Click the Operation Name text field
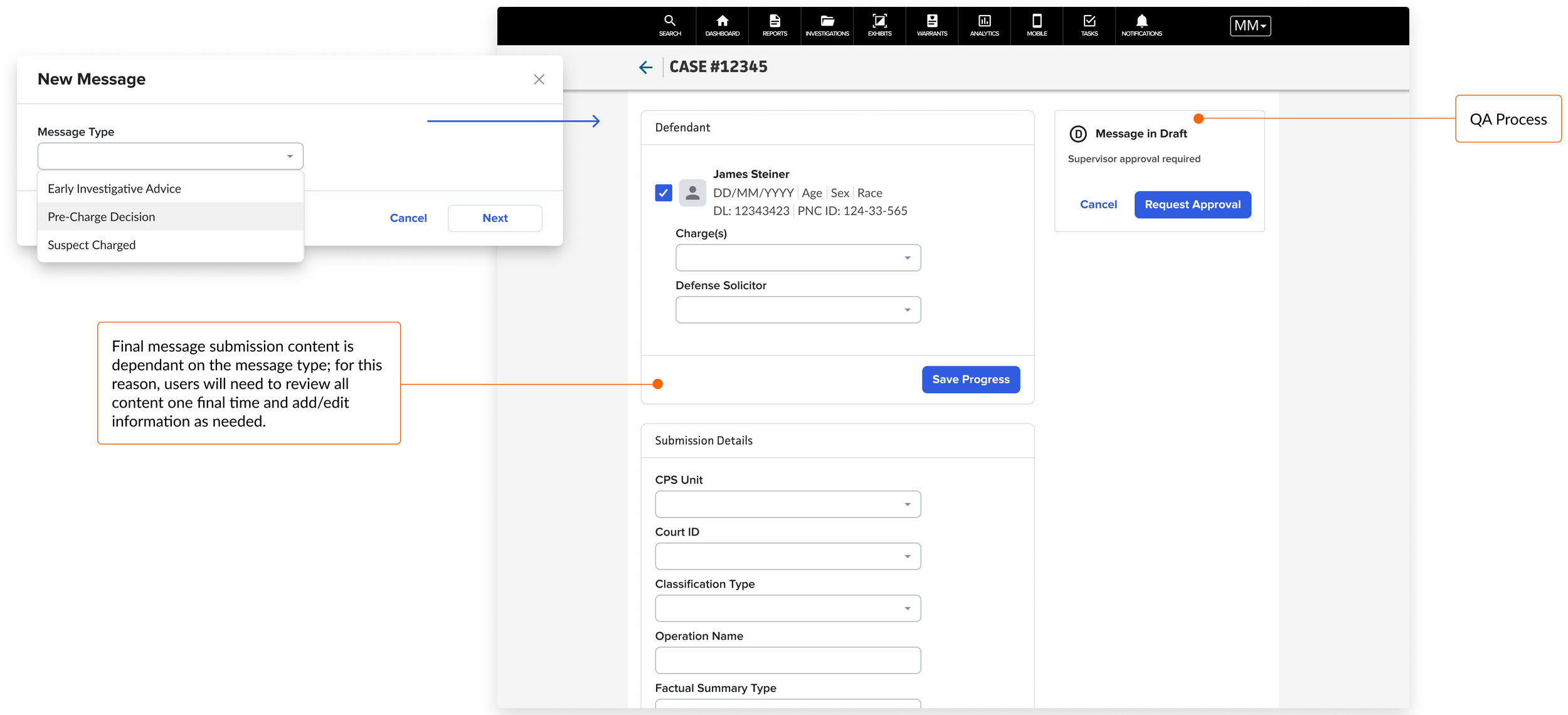Viewport: 1568px width, 715px height. point(787,660)
